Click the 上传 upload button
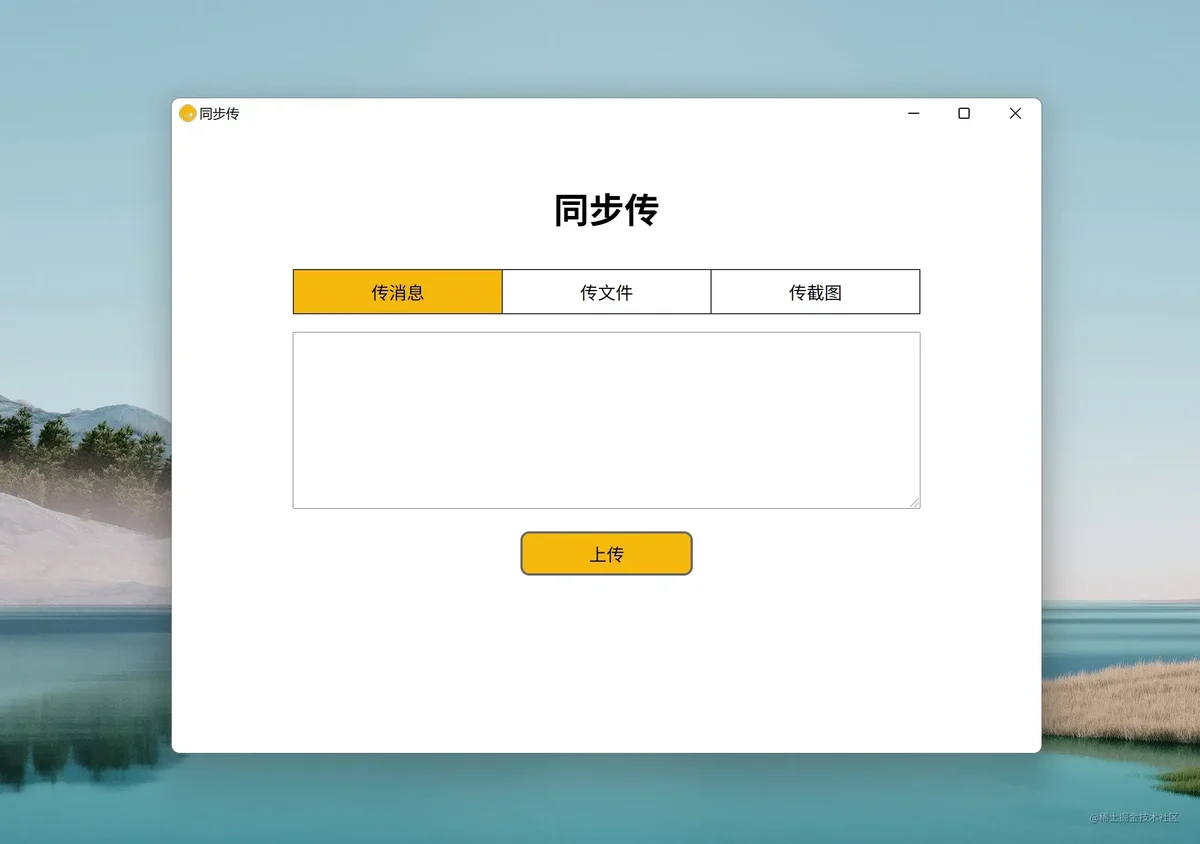1200x844 pixels. (x=606, y=554)
